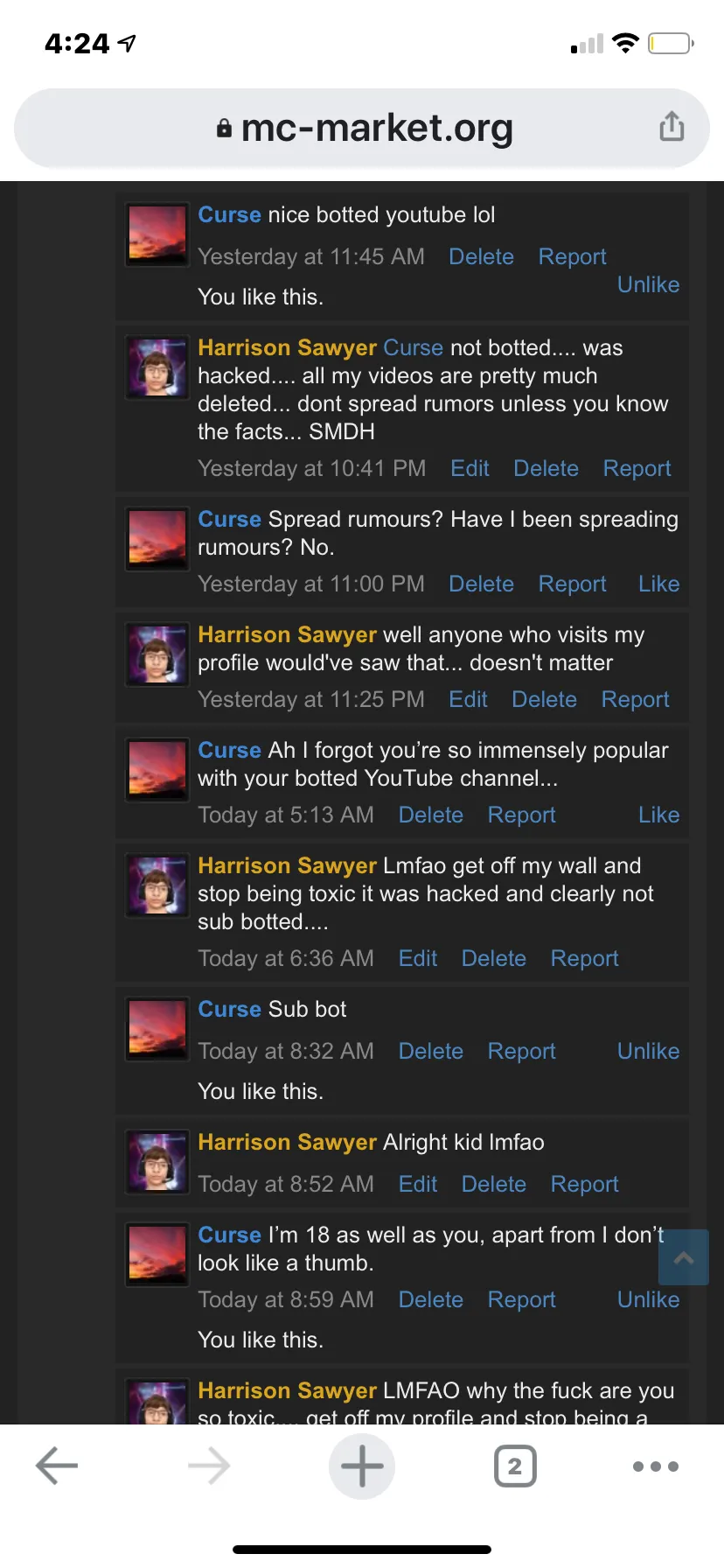Like the "Ah I forgot" comment
This screenshot has width=724, height=1568.
(x=658, y=815)
